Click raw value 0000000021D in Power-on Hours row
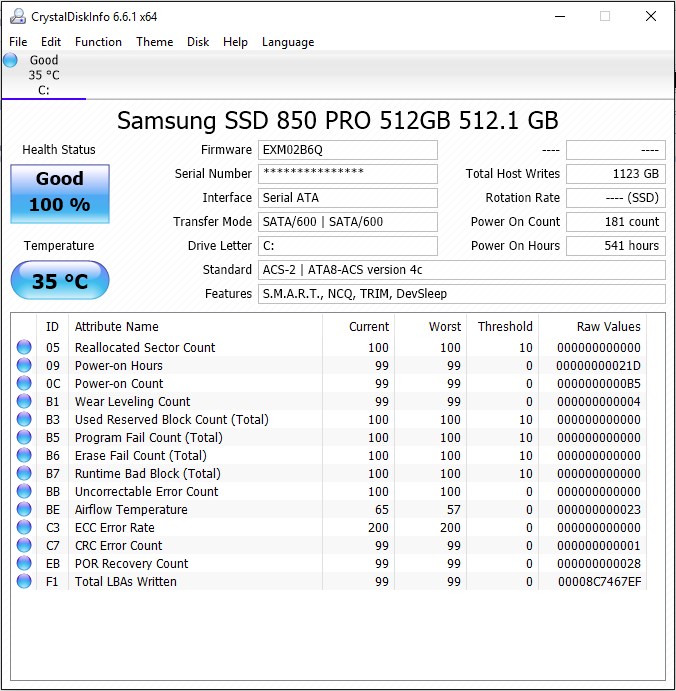Screen dimensions: 676x691 tap(598, 365)
